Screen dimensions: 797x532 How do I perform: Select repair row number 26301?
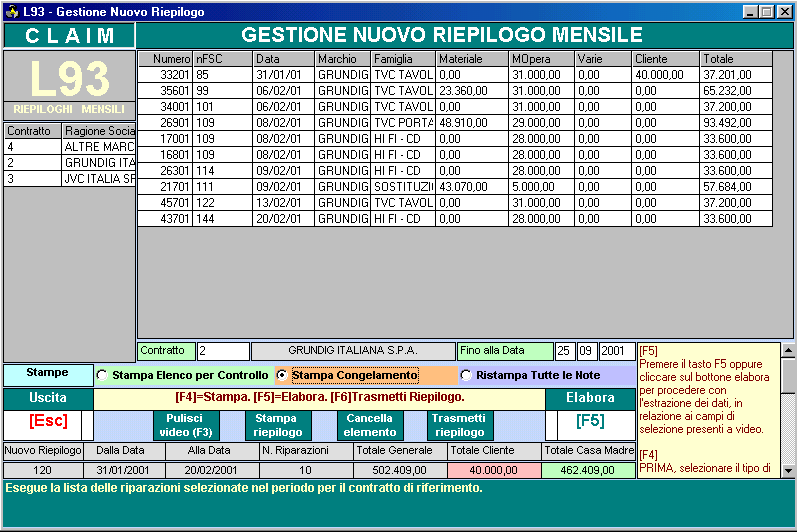[x=455, y=171]
